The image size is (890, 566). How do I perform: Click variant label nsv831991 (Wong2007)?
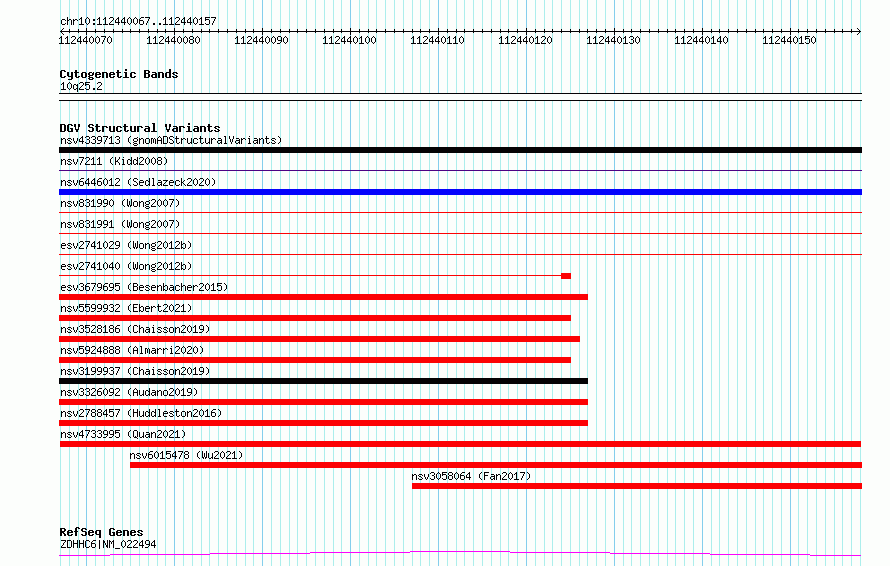(120, 224)
